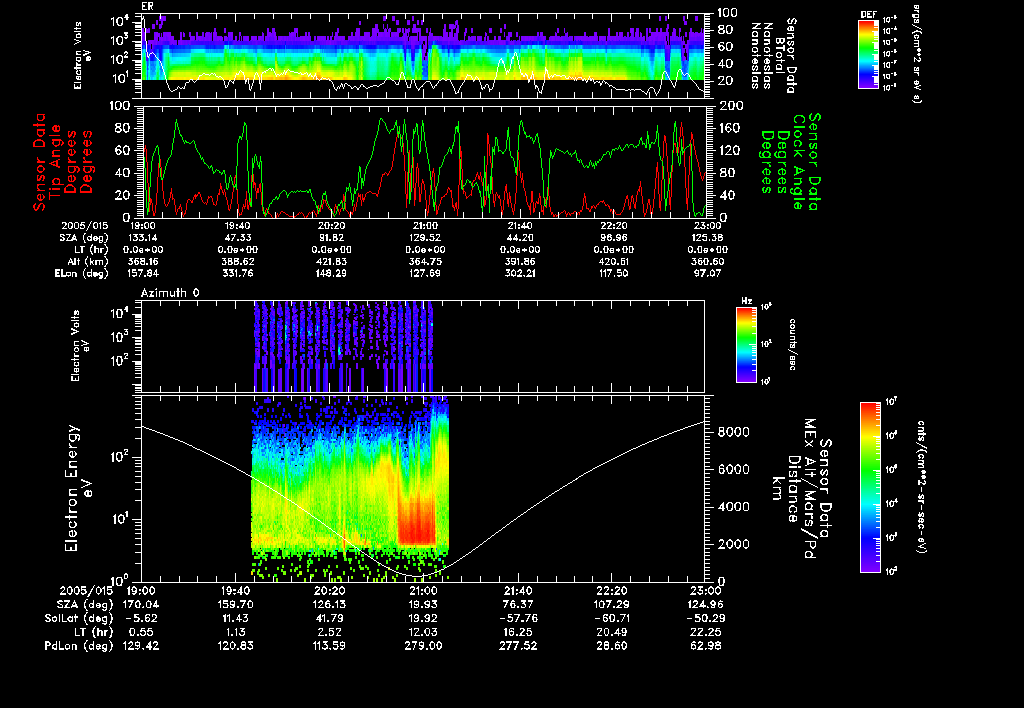
Task: Click the 19:40 time tick below the Tip Angle panel
Action: (x=238, y=225)
